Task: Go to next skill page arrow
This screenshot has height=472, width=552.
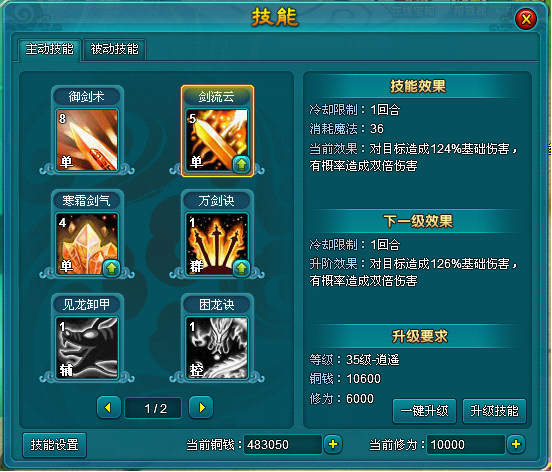Action: 201,408
